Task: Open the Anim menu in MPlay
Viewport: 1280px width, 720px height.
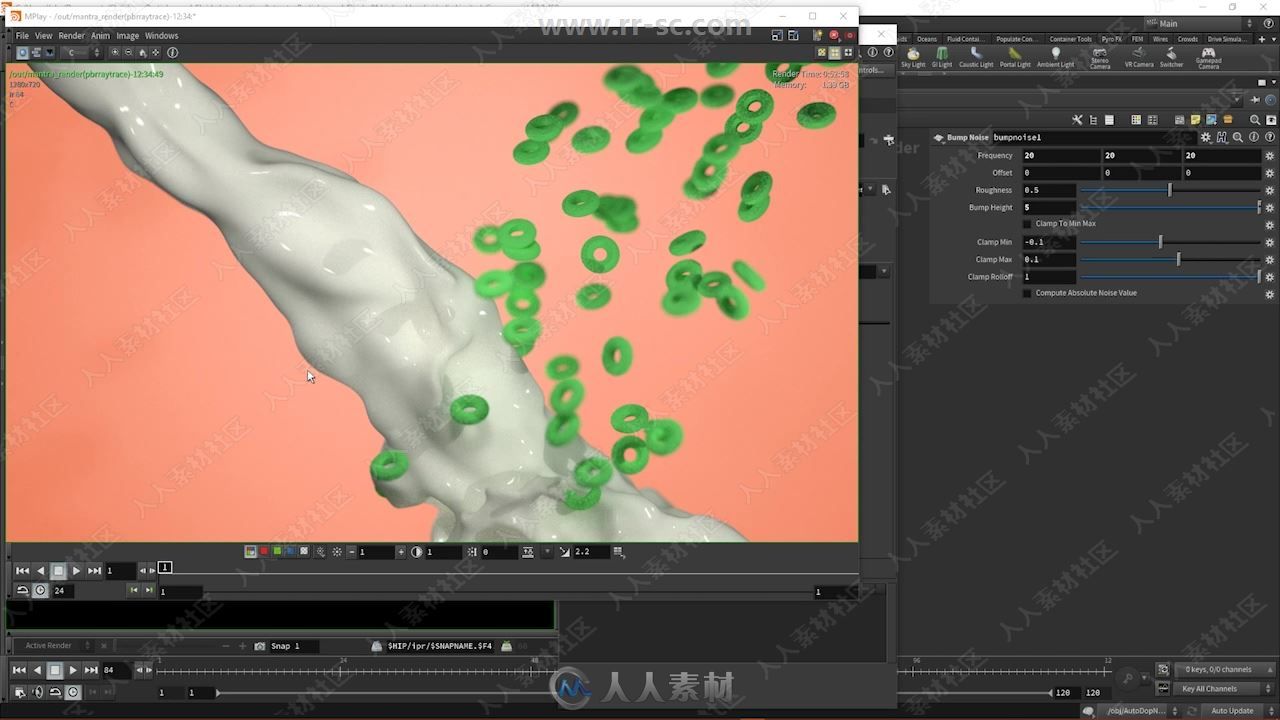Action: click(x=100, y=36)
